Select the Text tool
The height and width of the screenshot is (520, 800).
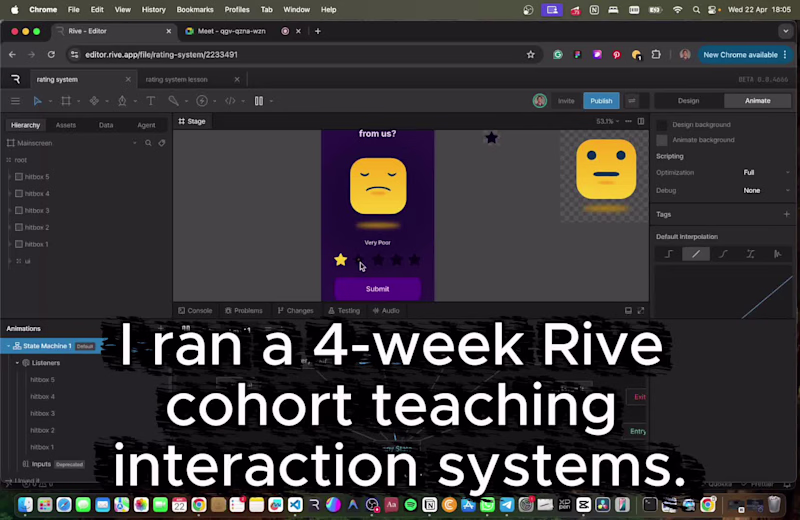pos(151,101)
